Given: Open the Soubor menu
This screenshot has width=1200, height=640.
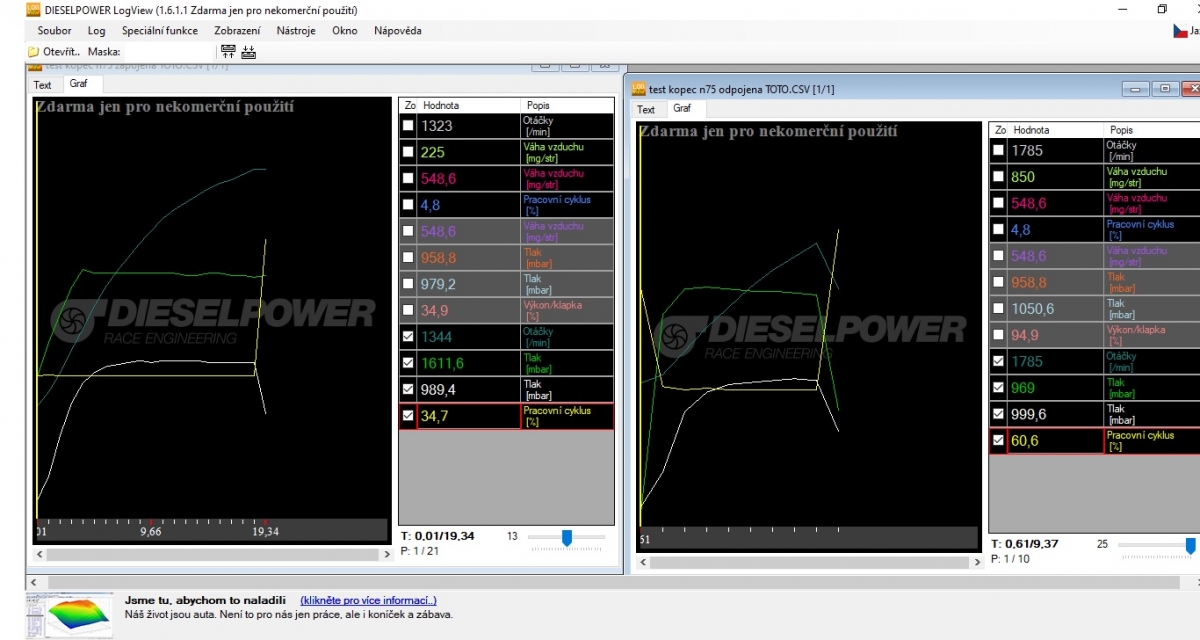Looking at the screenshot, I should [x=55, y=31].
